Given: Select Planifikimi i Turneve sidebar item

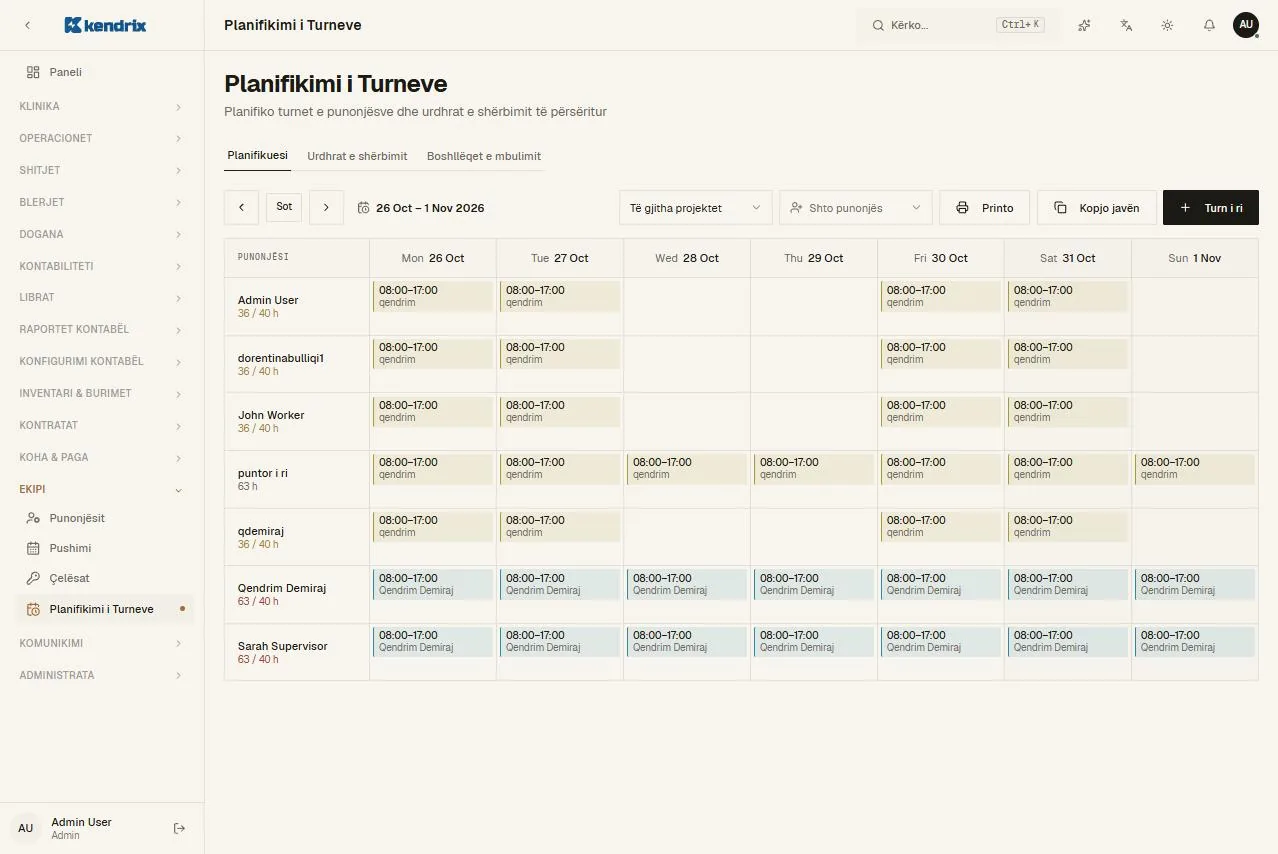Looking at the screenshot, I should [102, 609].
